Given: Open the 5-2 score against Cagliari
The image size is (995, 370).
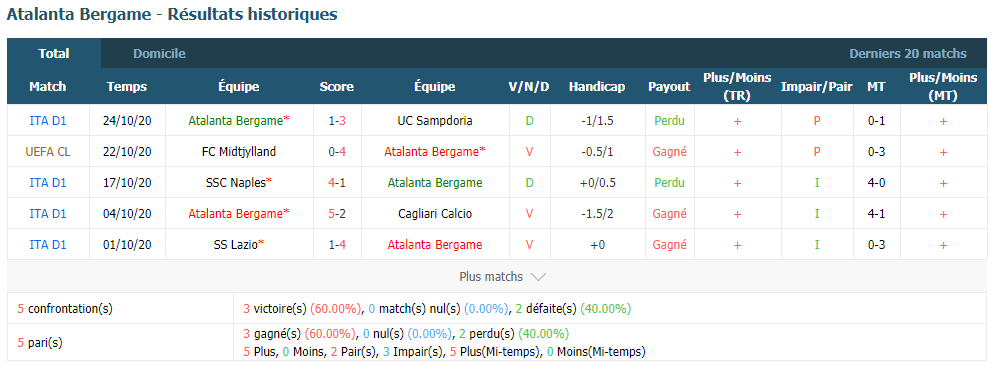Looking at the screenshot, I should [337, 214].
